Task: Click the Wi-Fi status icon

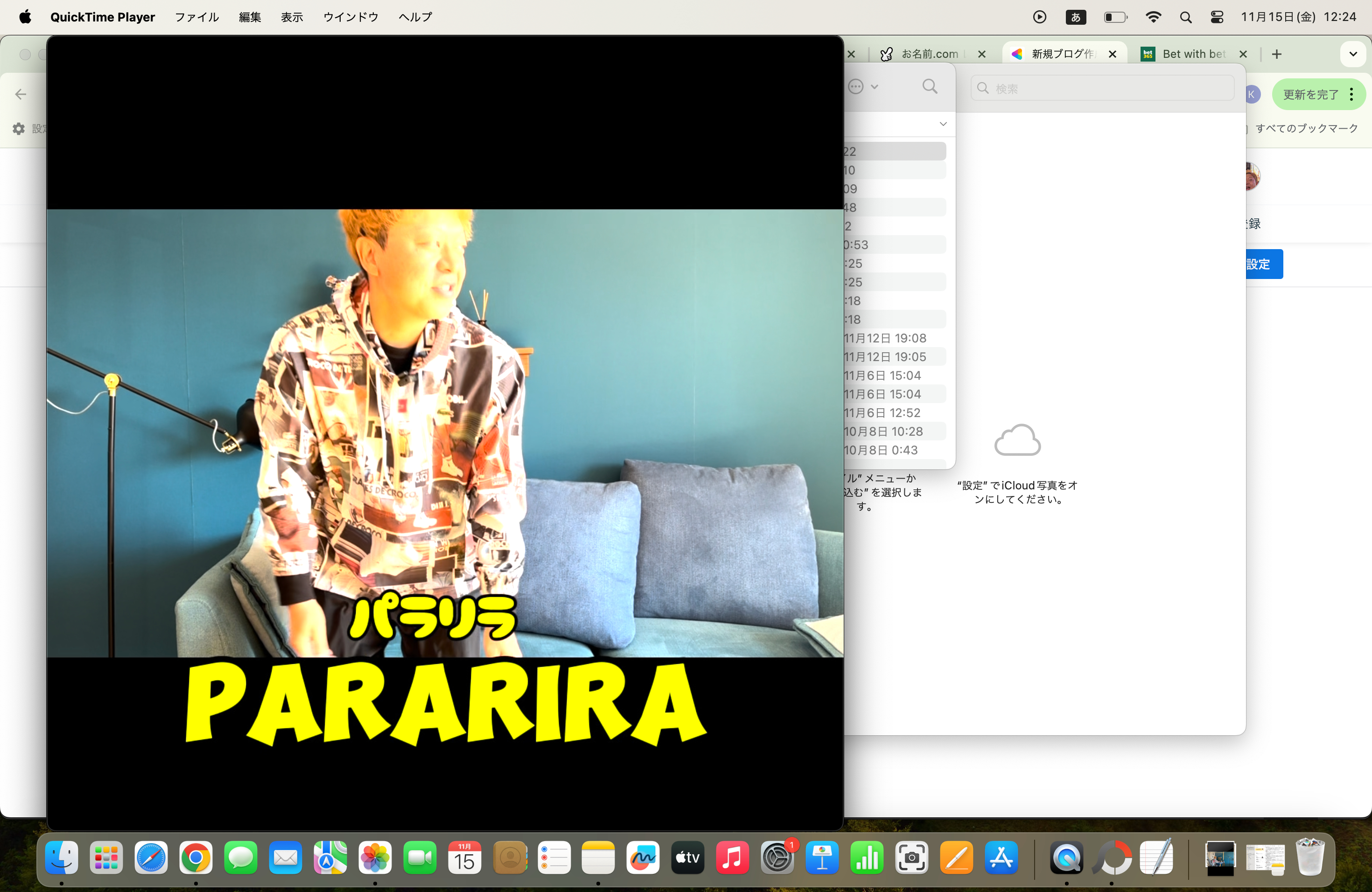Action: (x=1153, y=17)
